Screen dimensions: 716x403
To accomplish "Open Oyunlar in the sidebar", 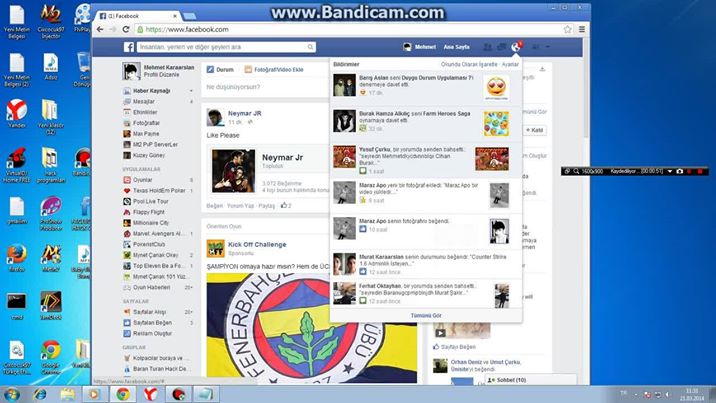I will tap(142, 180).
